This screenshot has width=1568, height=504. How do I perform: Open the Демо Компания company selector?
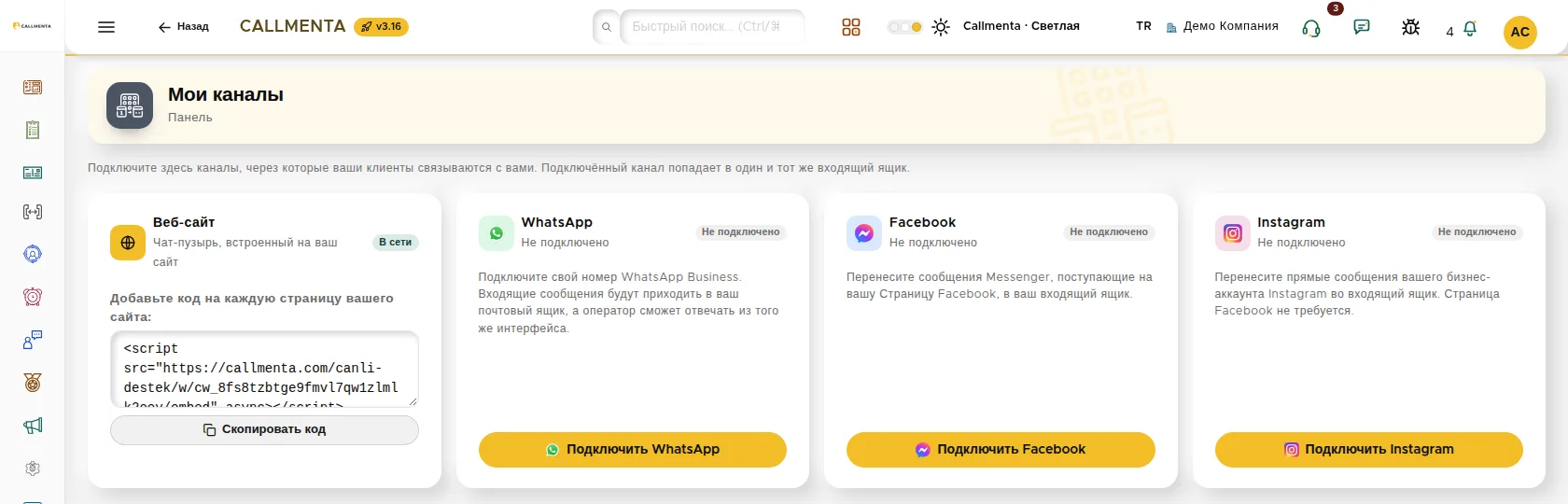pyautogui.click(x=1223, y=26)
